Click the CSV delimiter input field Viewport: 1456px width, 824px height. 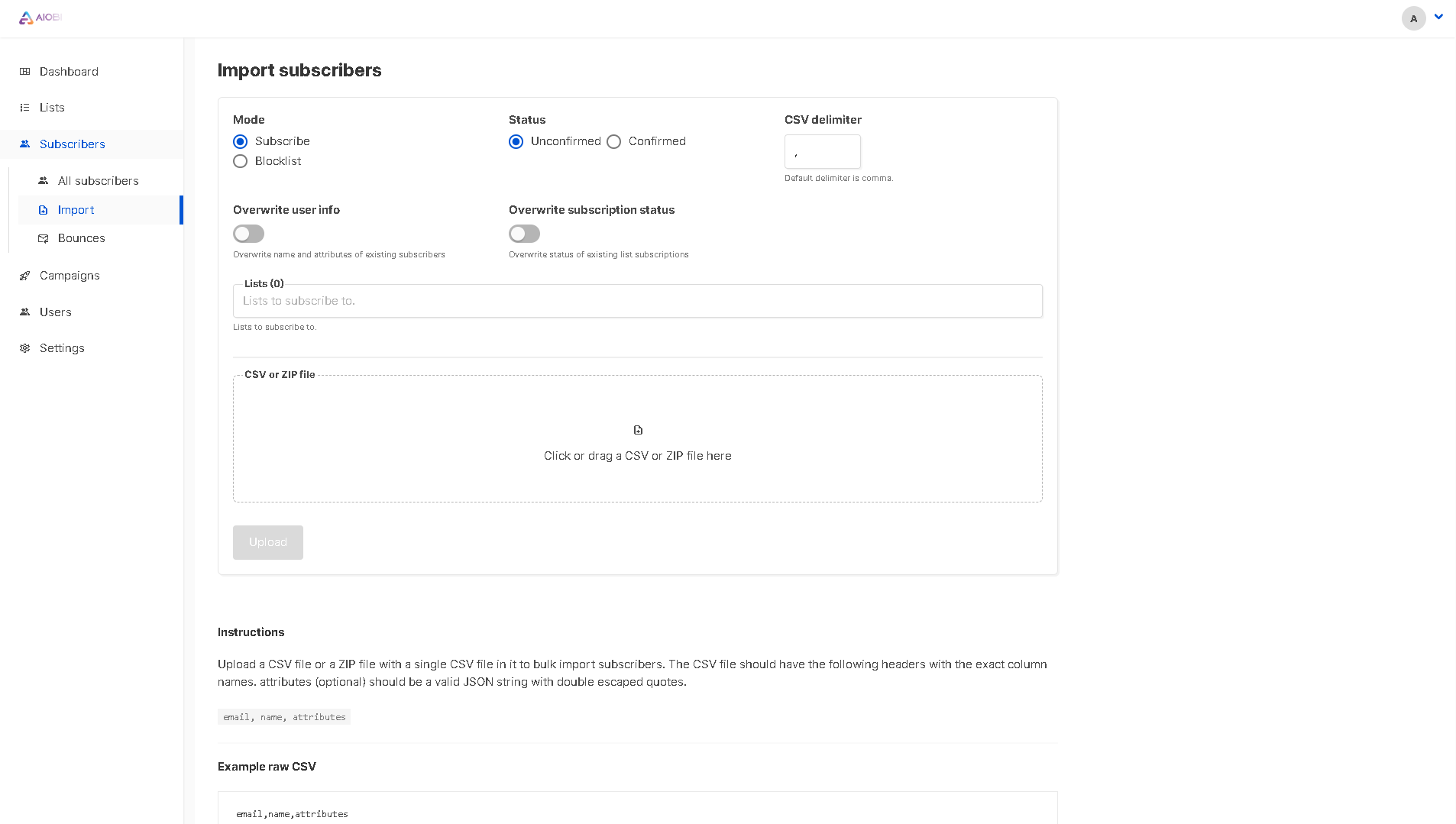coord(822,151)
